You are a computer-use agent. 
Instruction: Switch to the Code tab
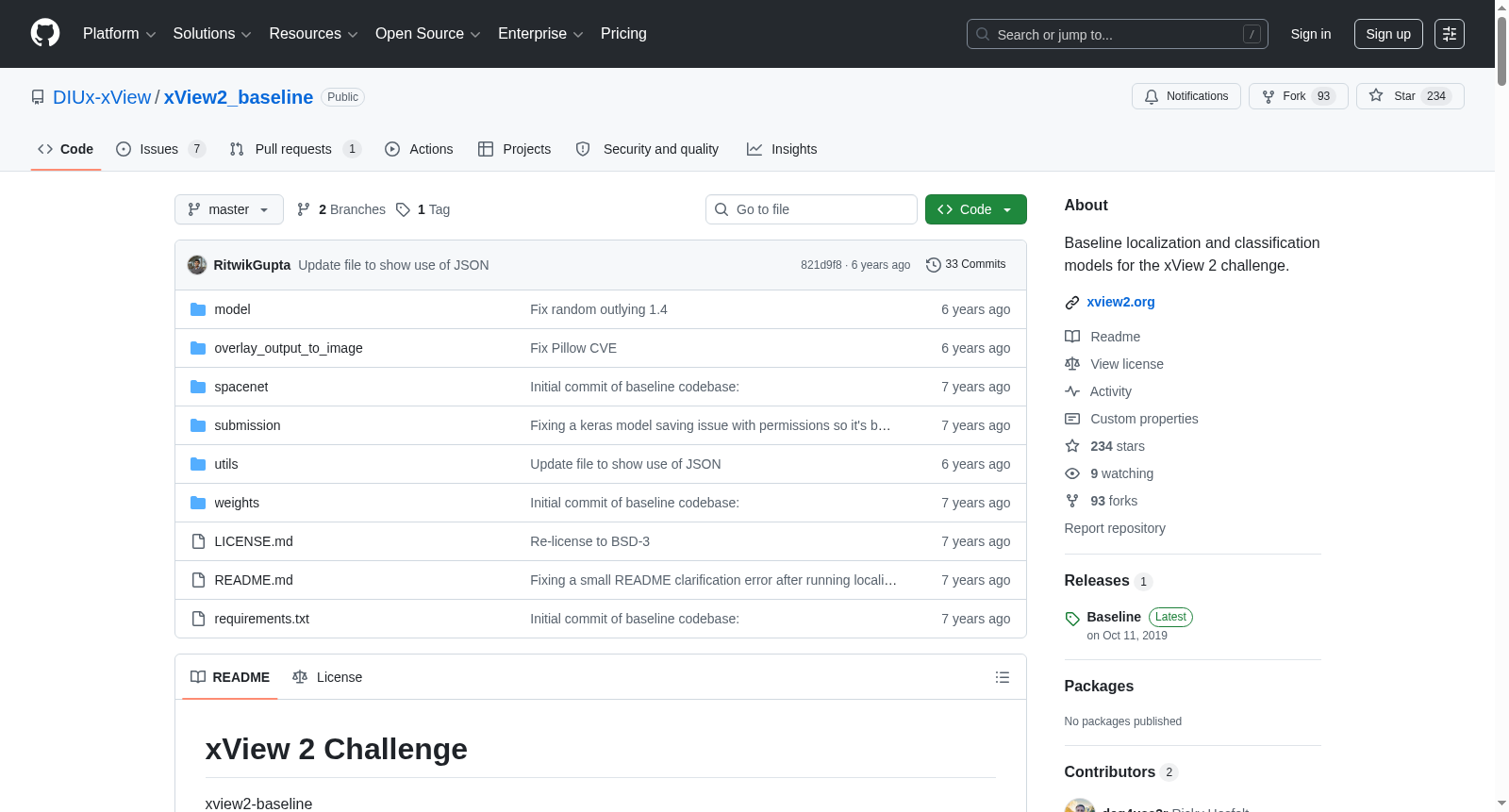pos(66,149)
